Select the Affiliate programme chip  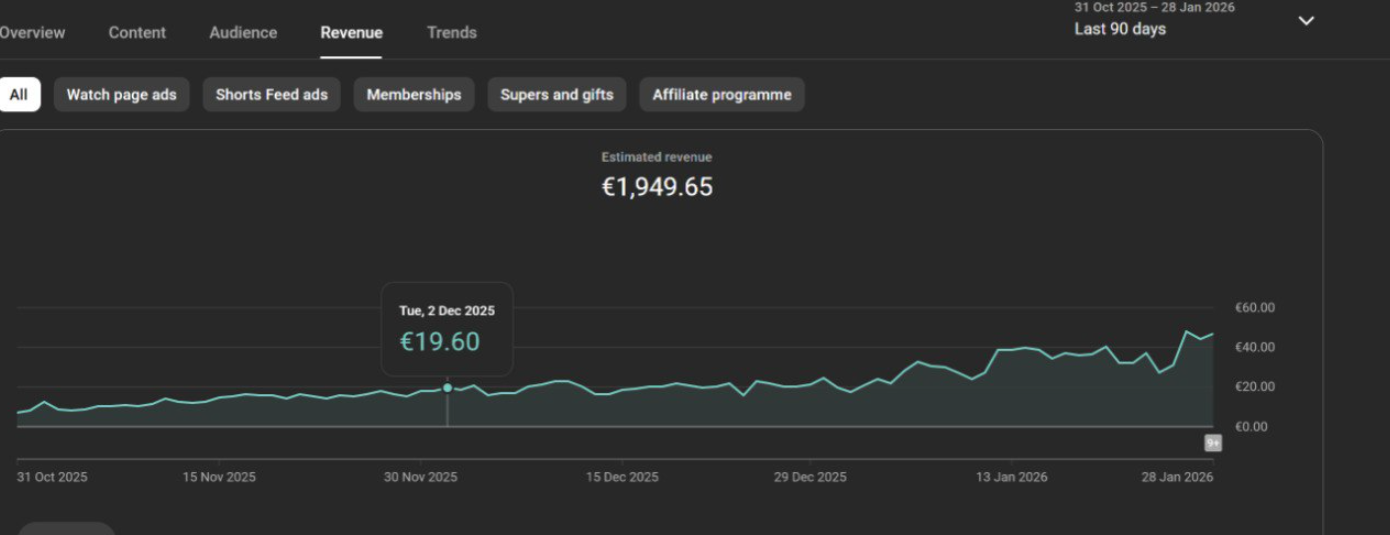(721, 95)
